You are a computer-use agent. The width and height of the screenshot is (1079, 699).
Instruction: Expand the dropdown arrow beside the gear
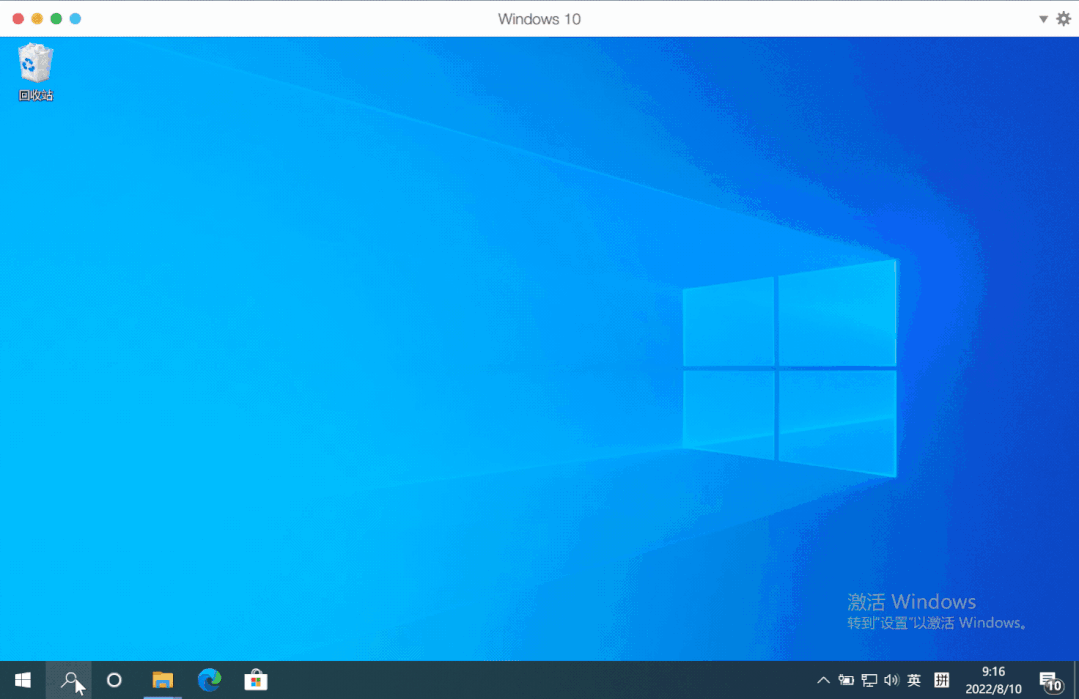[1043, 19]
